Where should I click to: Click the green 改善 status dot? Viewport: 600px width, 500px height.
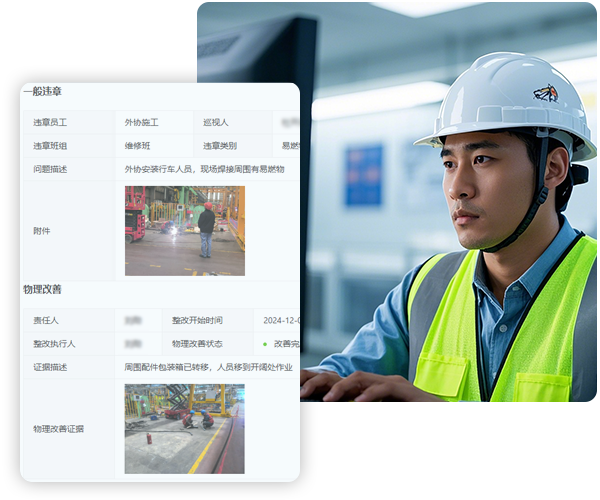265,343
